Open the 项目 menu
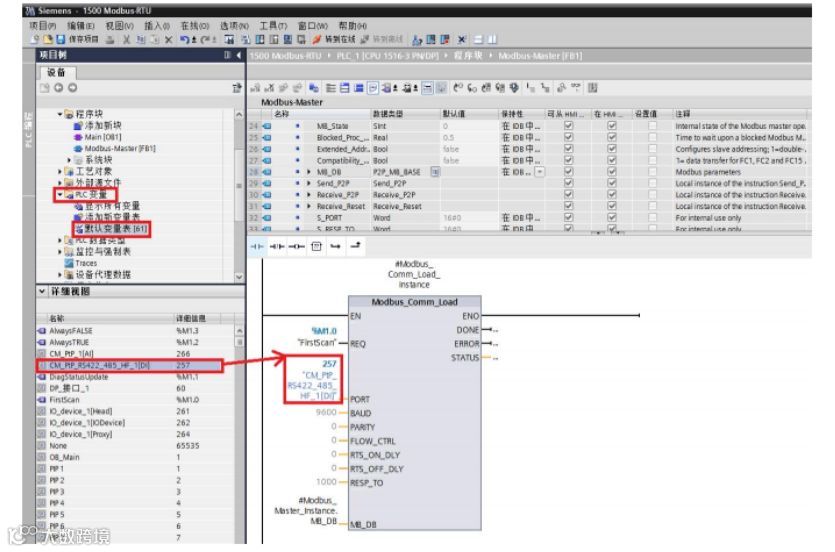 (x=43, y=25)
